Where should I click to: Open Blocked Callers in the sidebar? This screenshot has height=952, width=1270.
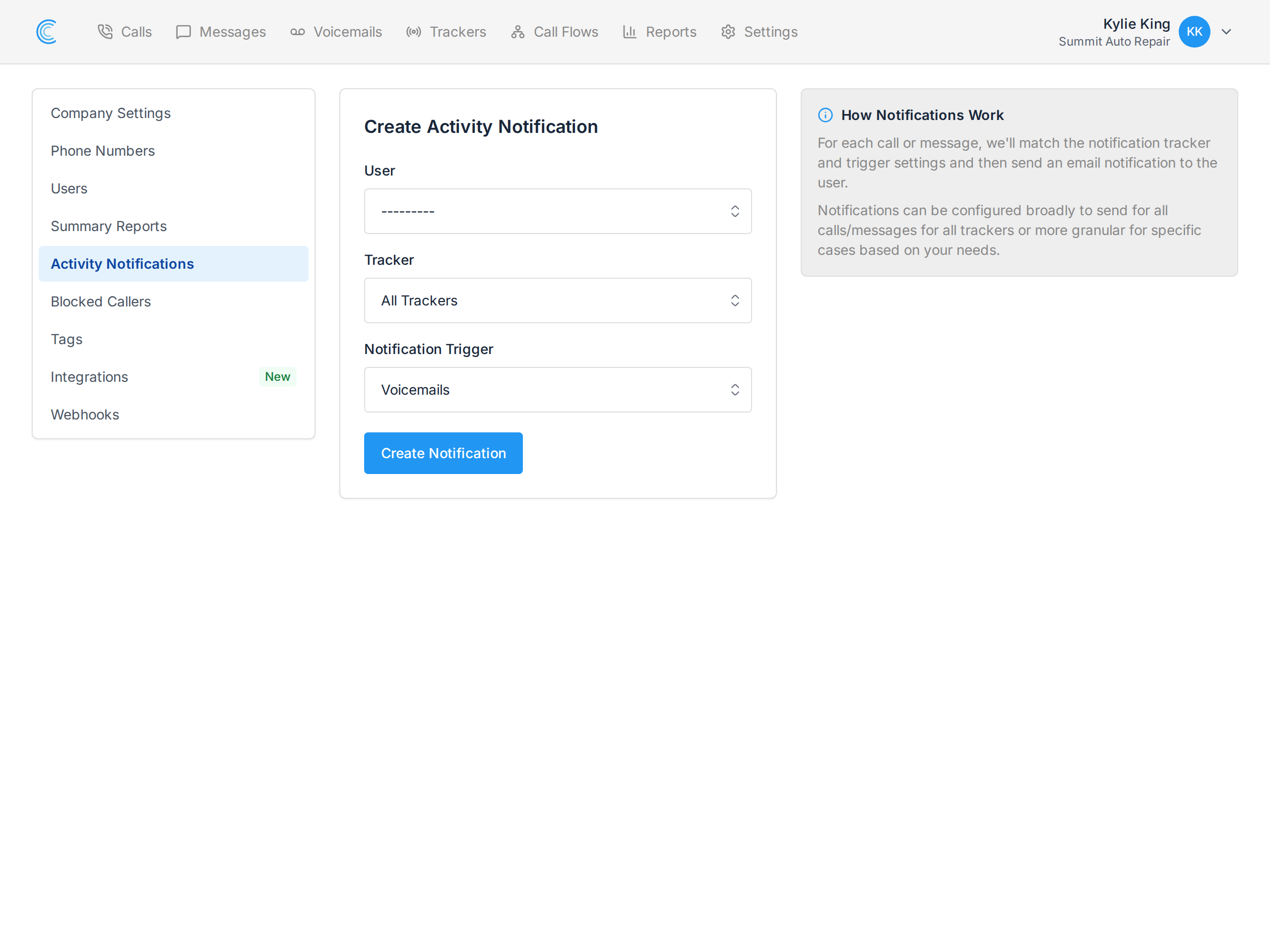pos(174,302)
